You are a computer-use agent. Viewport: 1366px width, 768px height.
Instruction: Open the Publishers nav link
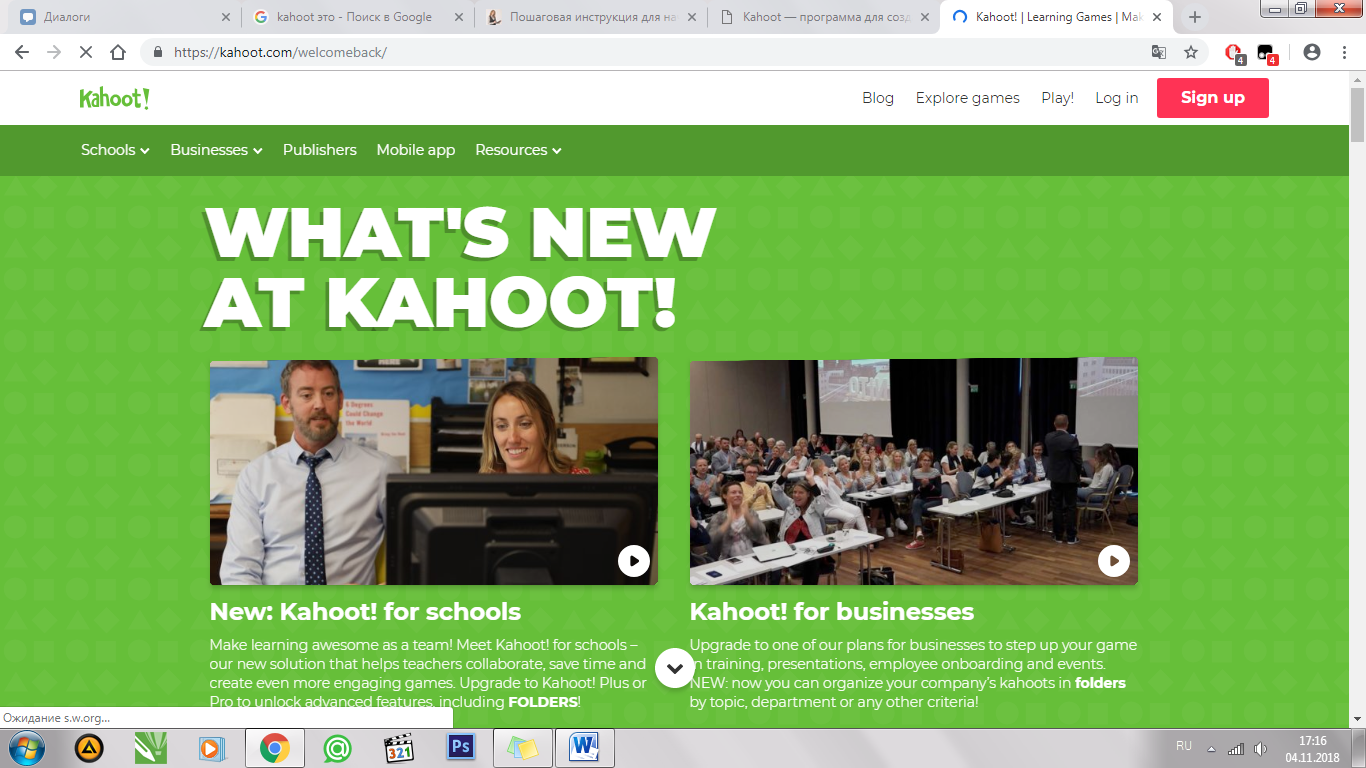coord(320,150)
